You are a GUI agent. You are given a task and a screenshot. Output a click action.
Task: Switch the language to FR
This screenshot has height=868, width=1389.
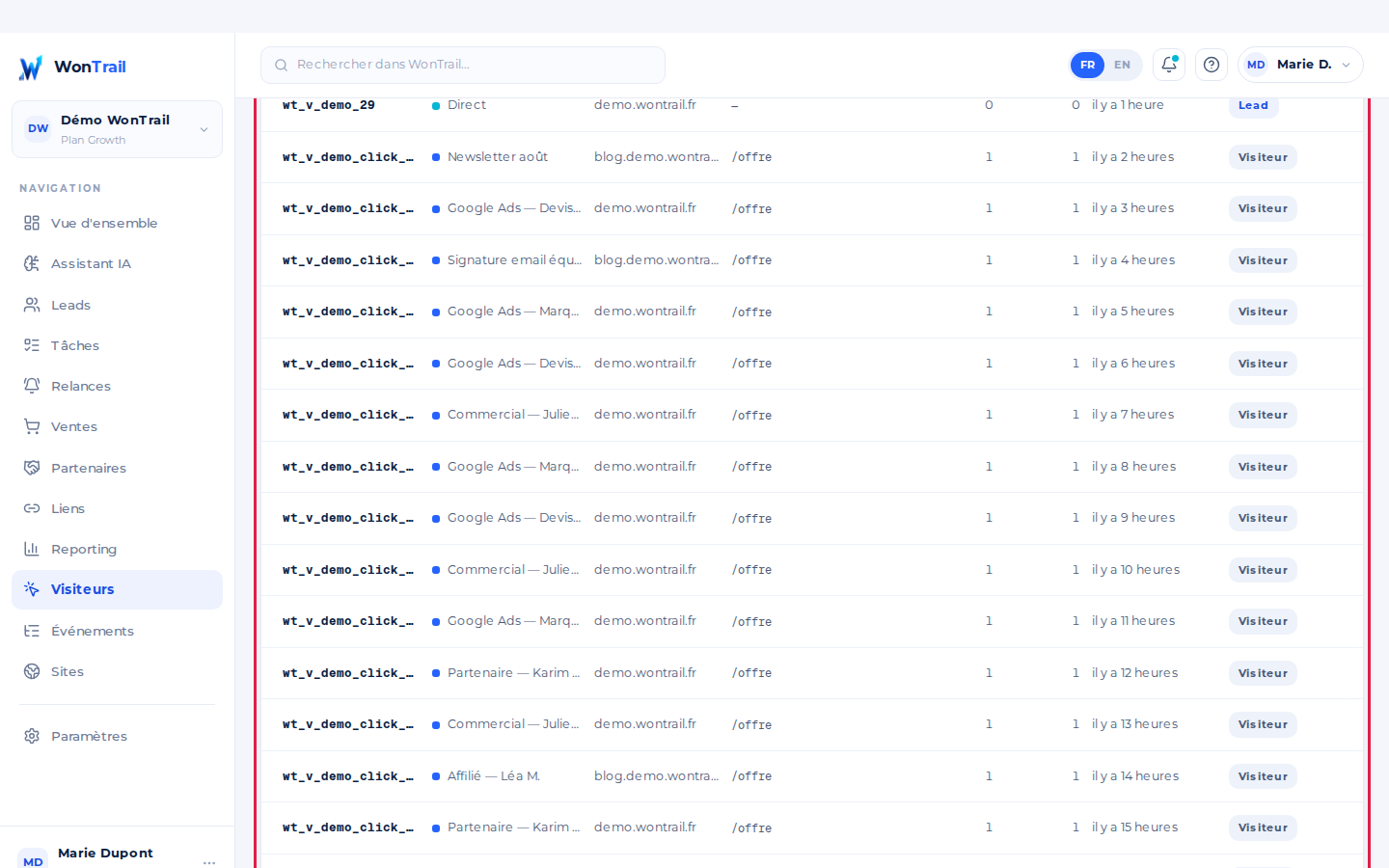(1087, 65)
